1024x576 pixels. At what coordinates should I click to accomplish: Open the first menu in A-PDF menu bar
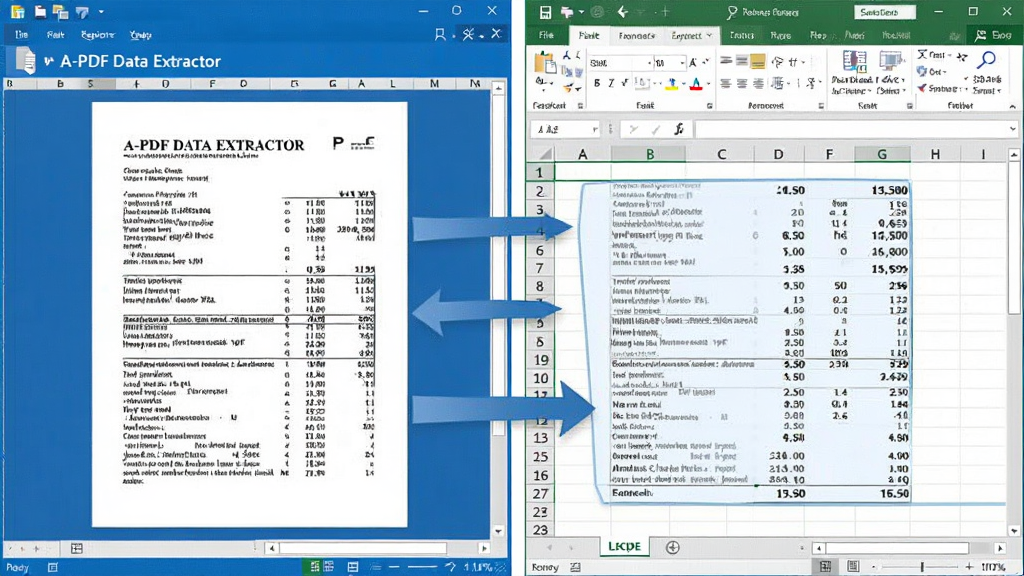click(21, 35)
